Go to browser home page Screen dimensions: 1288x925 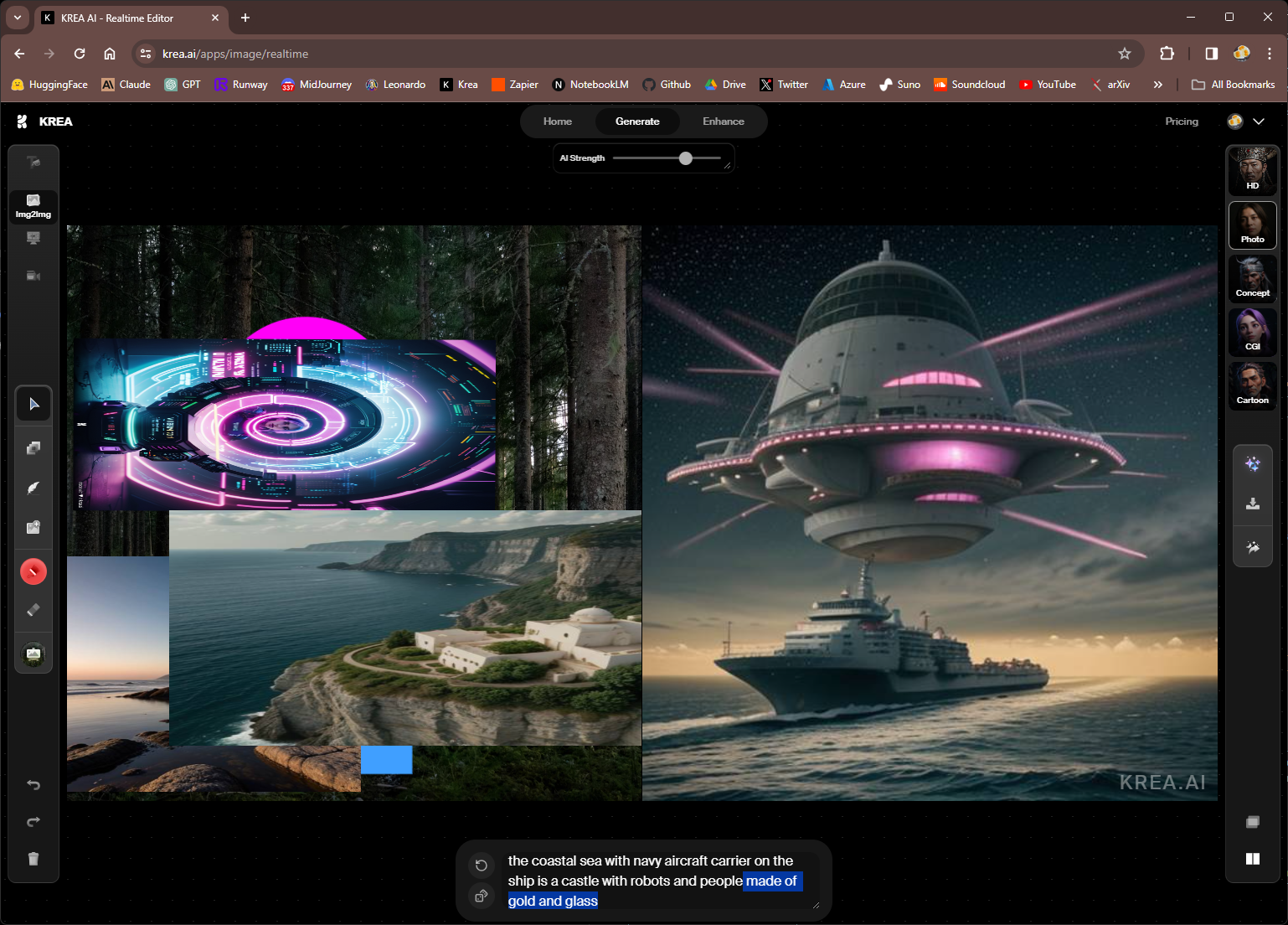pos(110,54)
